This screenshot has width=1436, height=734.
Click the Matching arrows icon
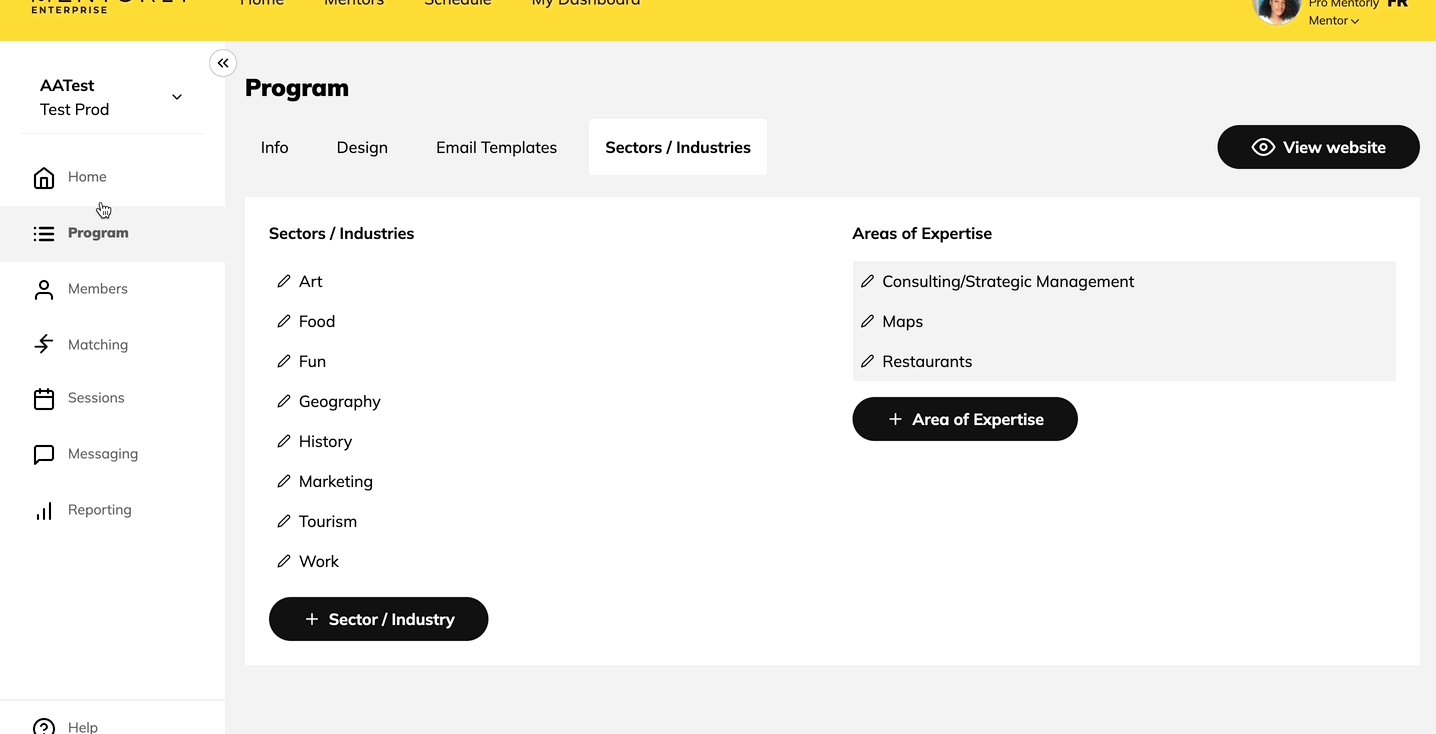click(x=44, y=345)
